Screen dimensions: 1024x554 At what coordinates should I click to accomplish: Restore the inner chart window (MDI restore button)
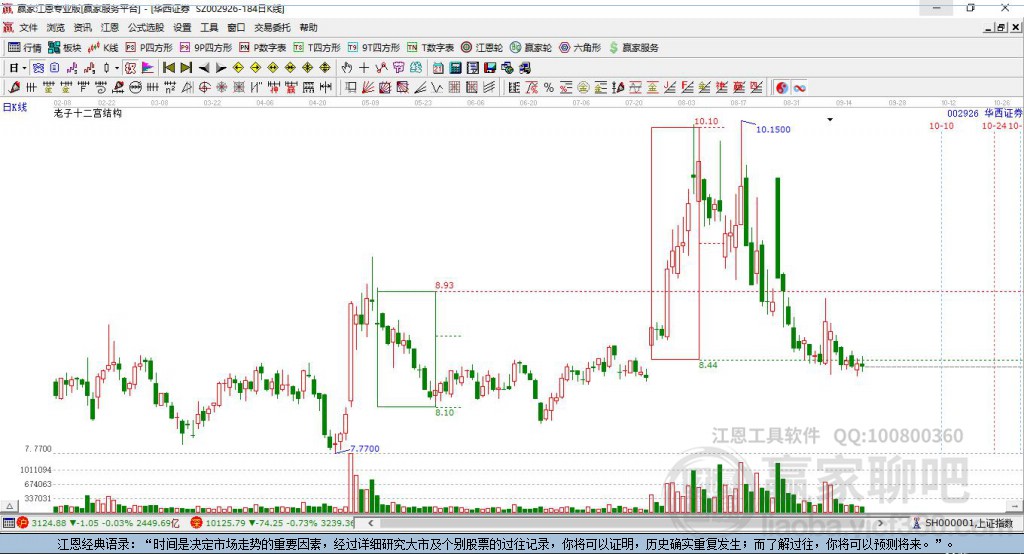point(1001,27)
